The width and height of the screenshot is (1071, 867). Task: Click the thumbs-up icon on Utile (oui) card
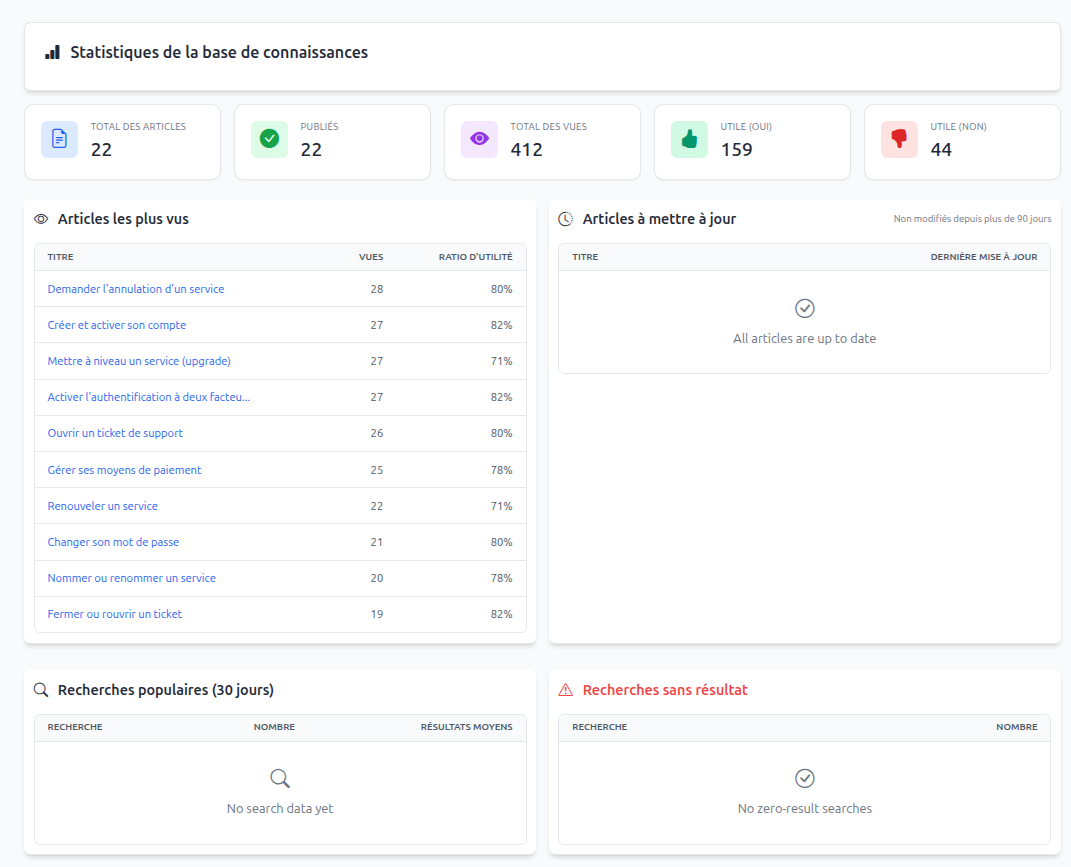[x=688, y=139]
